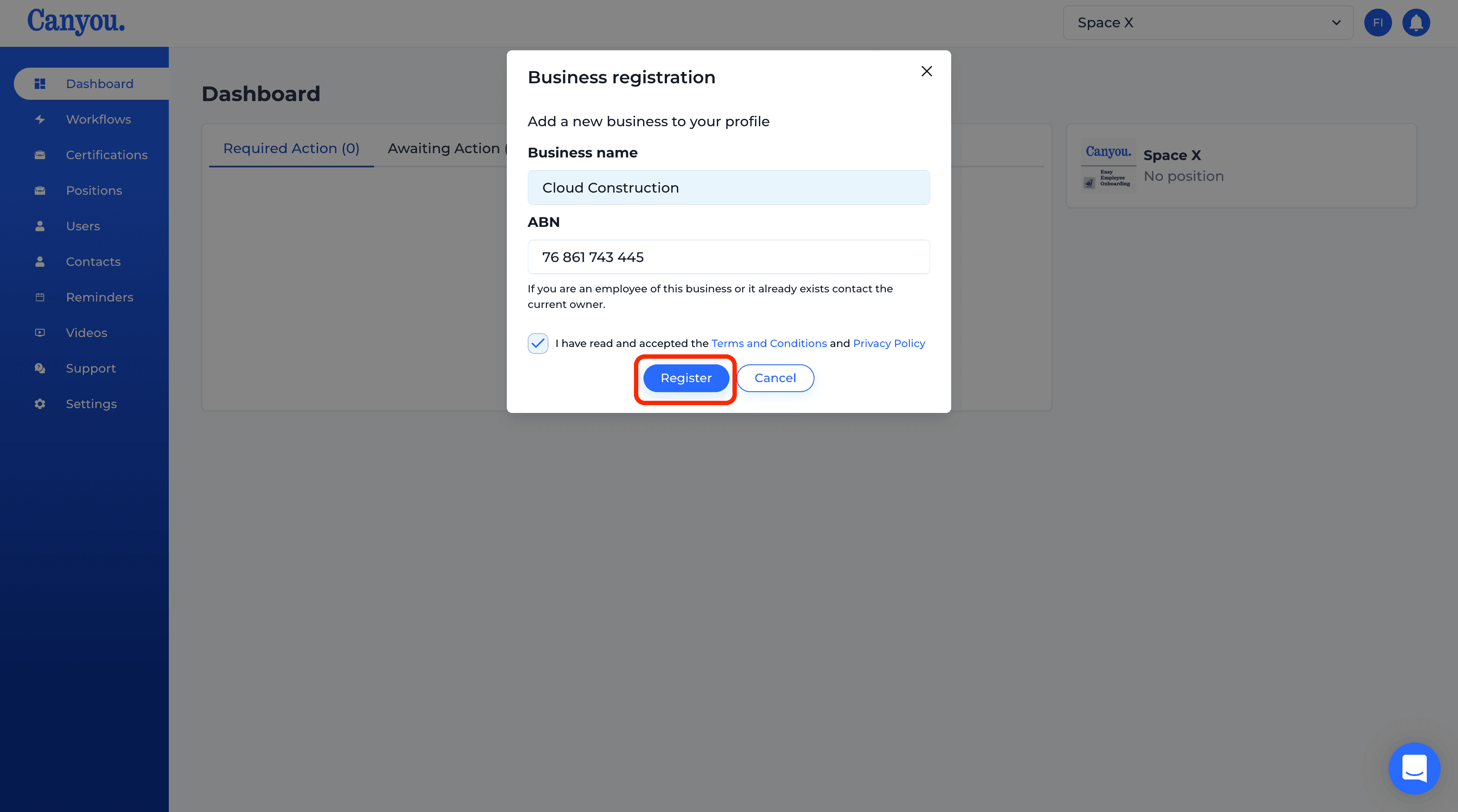
Task: Click the Workflows lightning icon
Action: click(x=39, y=119)
